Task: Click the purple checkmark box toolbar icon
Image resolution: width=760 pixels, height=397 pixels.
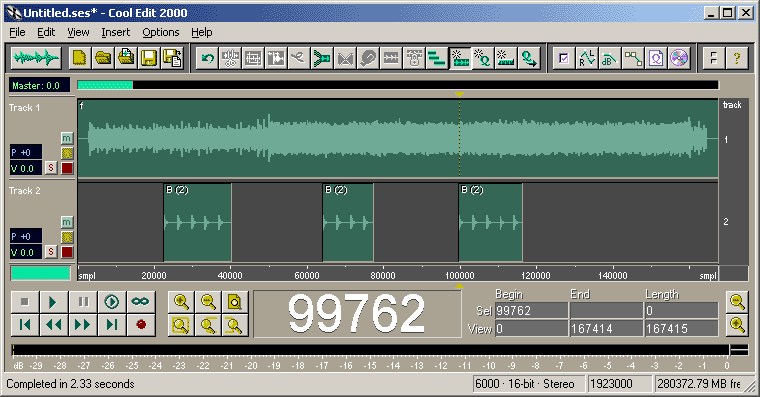Action: [x=564, y=58]
